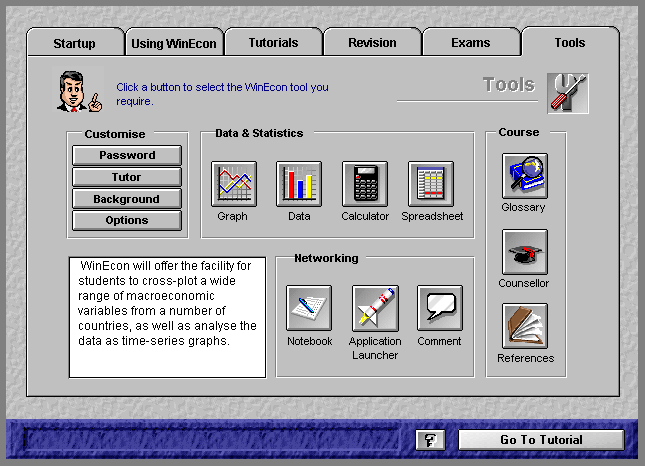The height and width of the screenshot is (466, 645).
Task: Click the Glossary label text
Action: [x=523, y=207]
